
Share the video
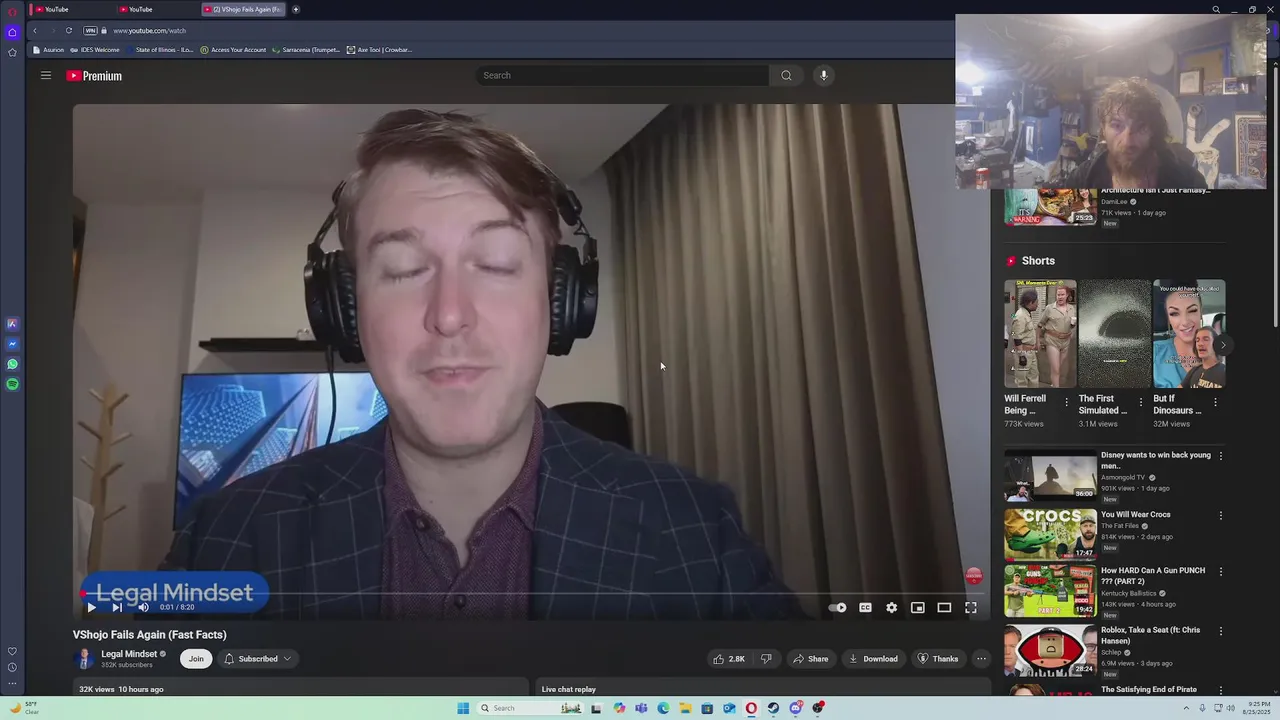tap(810, 659)
